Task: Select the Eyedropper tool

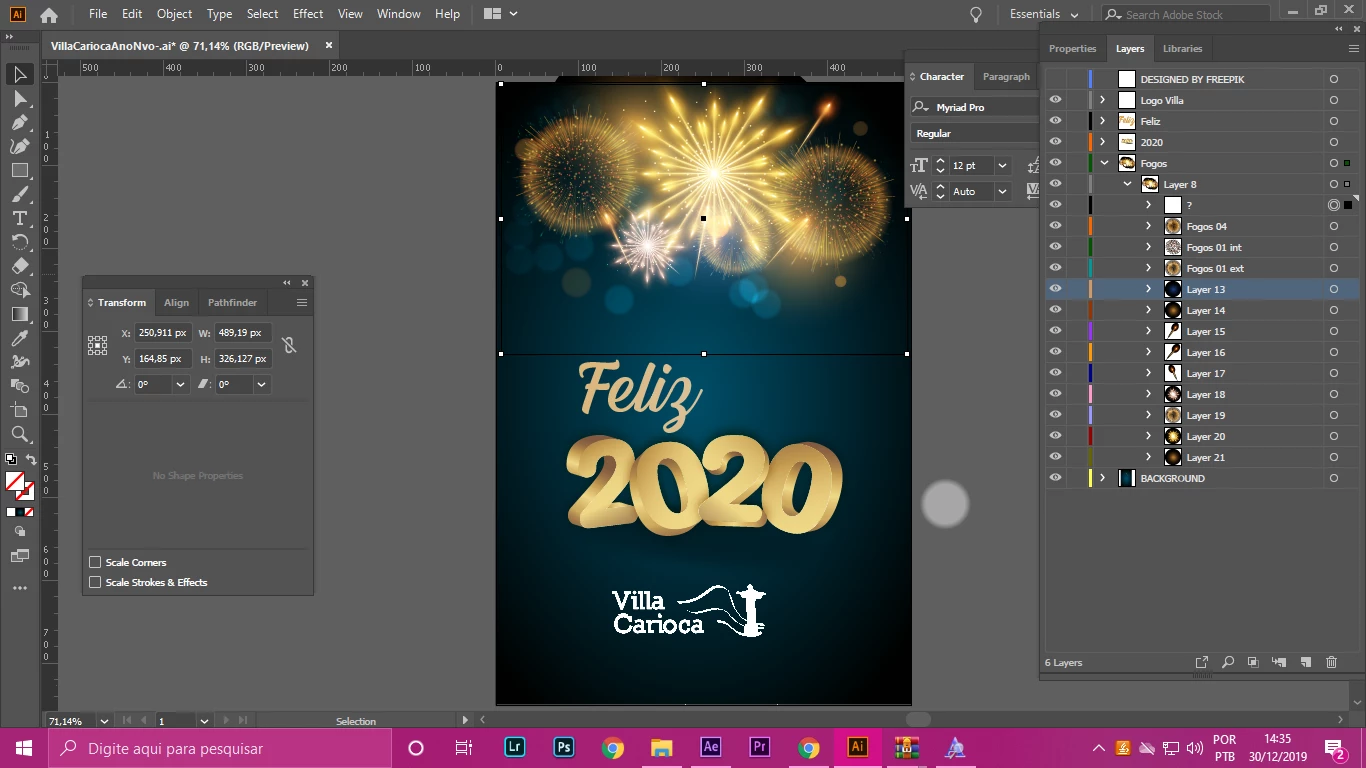Action: (x=19, y=338)
